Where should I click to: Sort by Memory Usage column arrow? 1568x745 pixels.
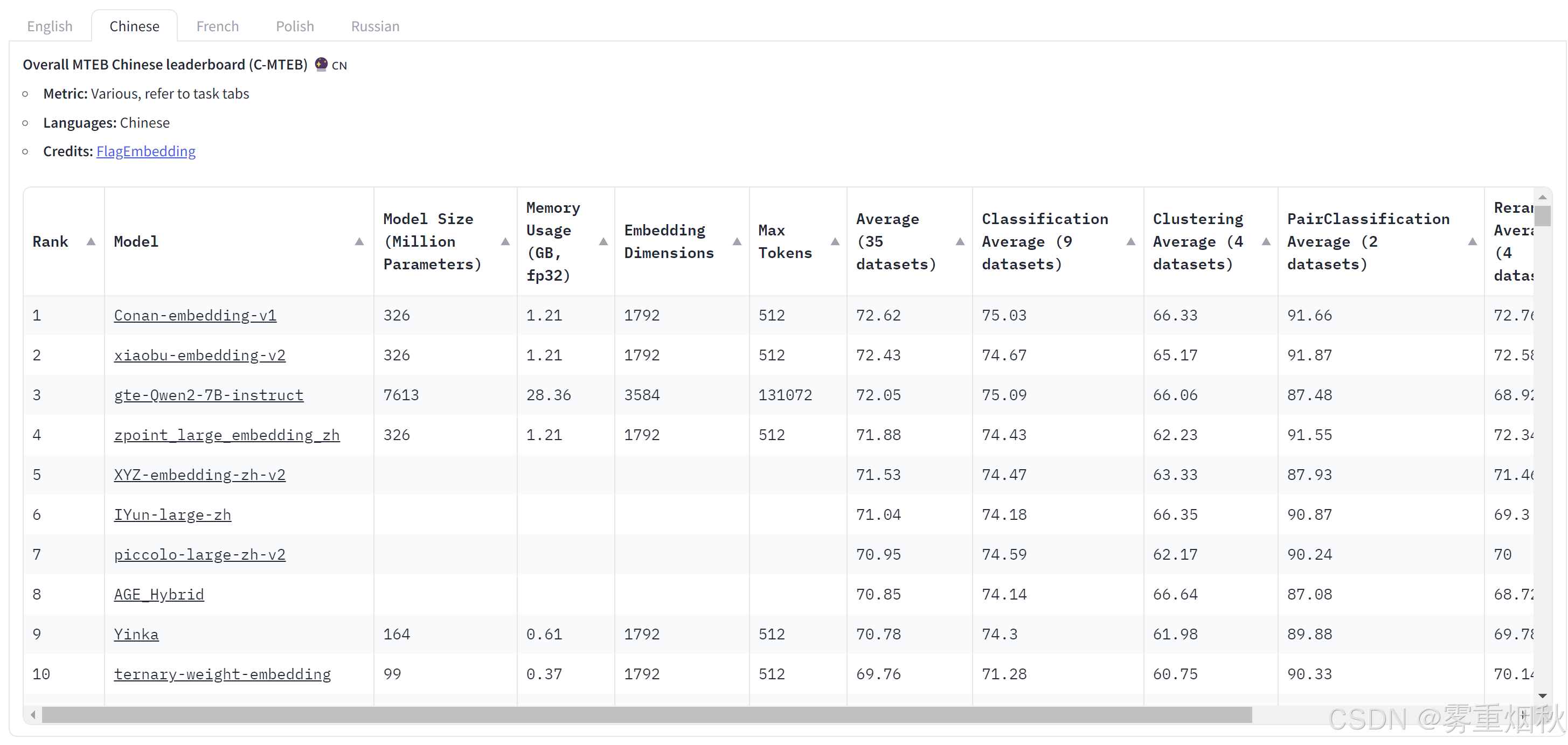[602, 242]
